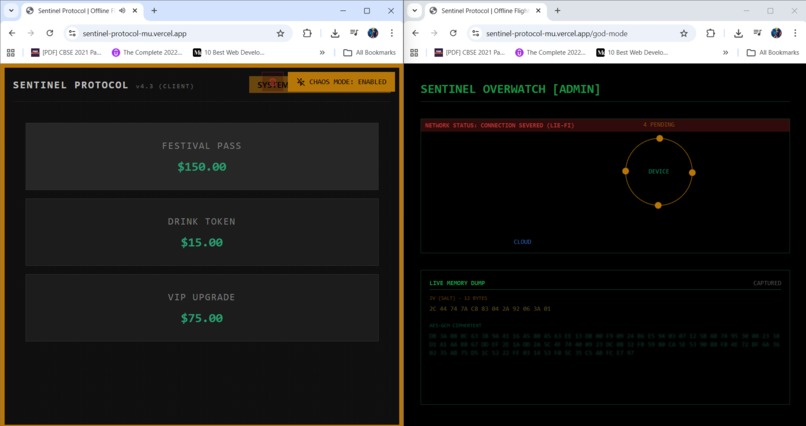Show downloads in the right window

(739, 33)
